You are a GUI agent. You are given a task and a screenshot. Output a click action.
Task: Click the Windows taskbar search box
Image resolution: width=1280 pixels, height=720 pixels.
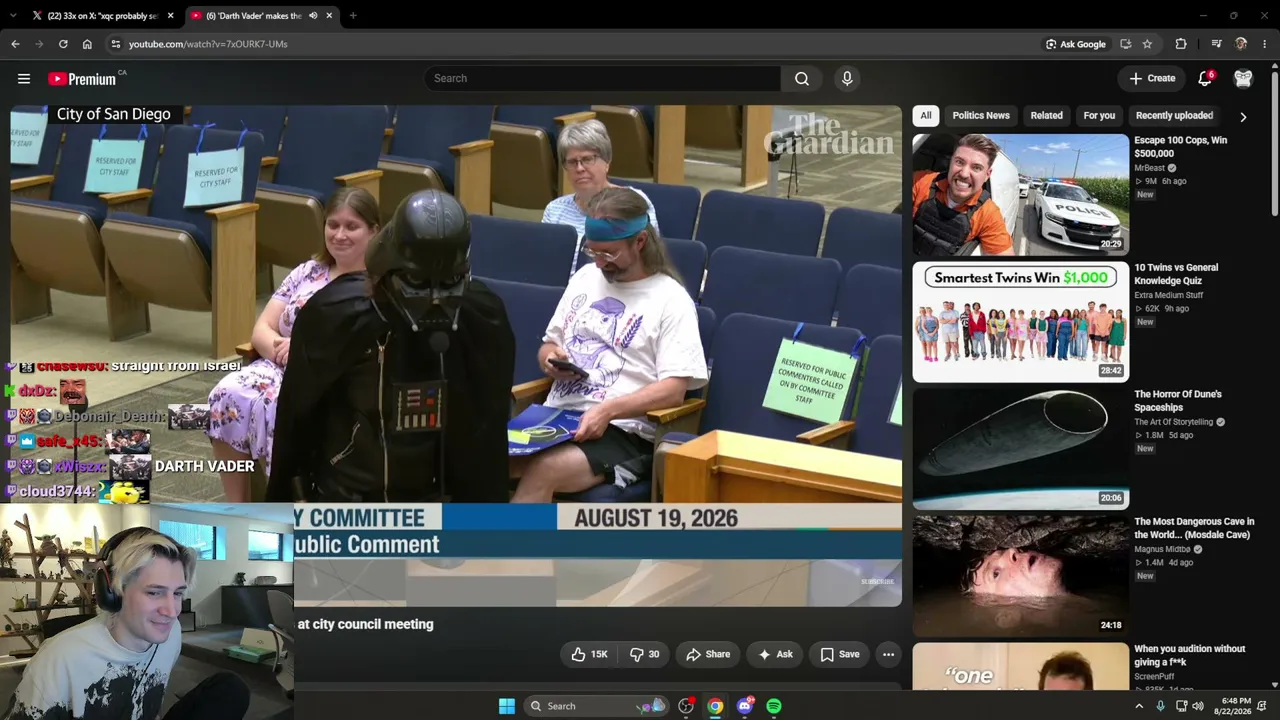coord(597,706)
